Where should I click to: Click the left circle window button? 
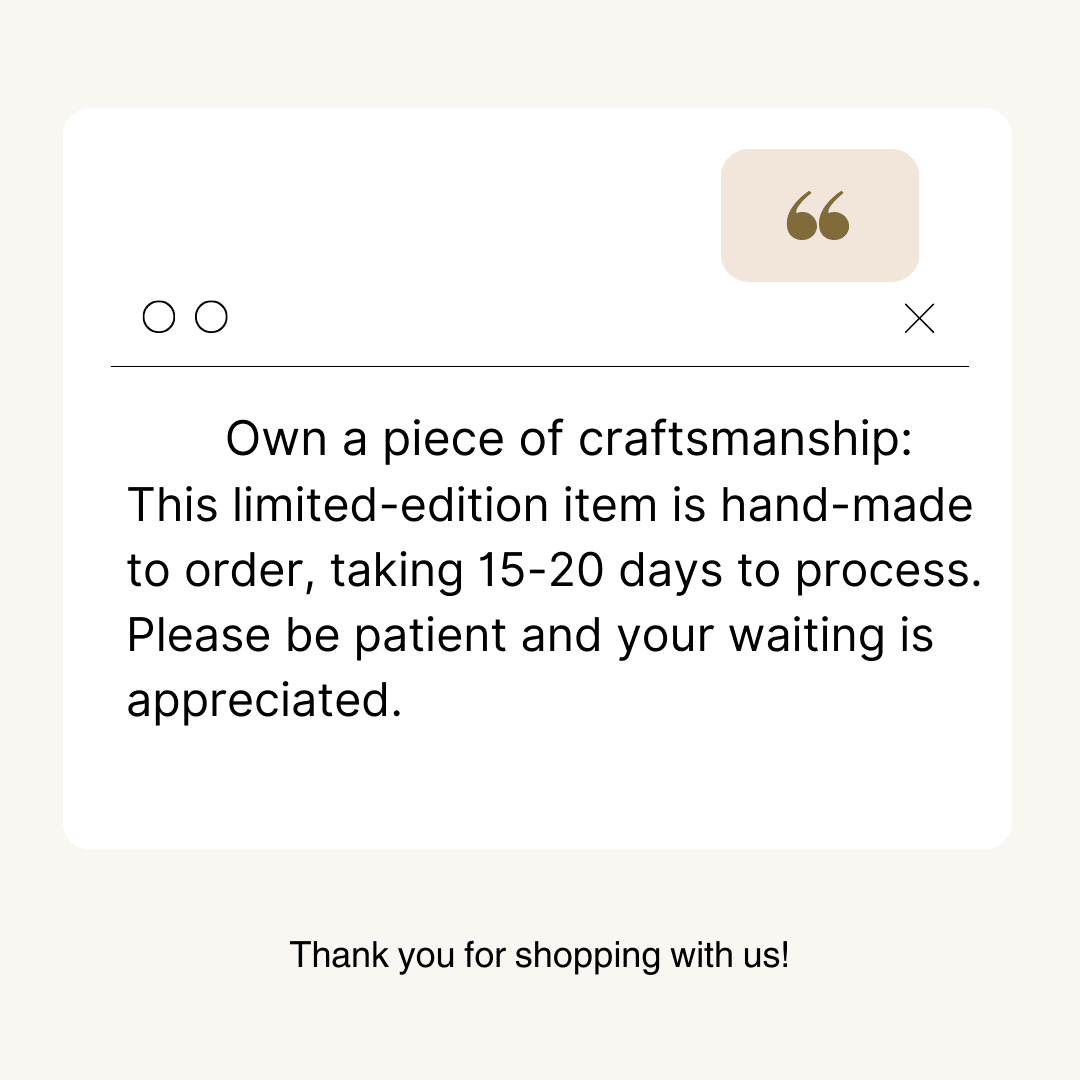pyautogui.click(x=159, y=317)
